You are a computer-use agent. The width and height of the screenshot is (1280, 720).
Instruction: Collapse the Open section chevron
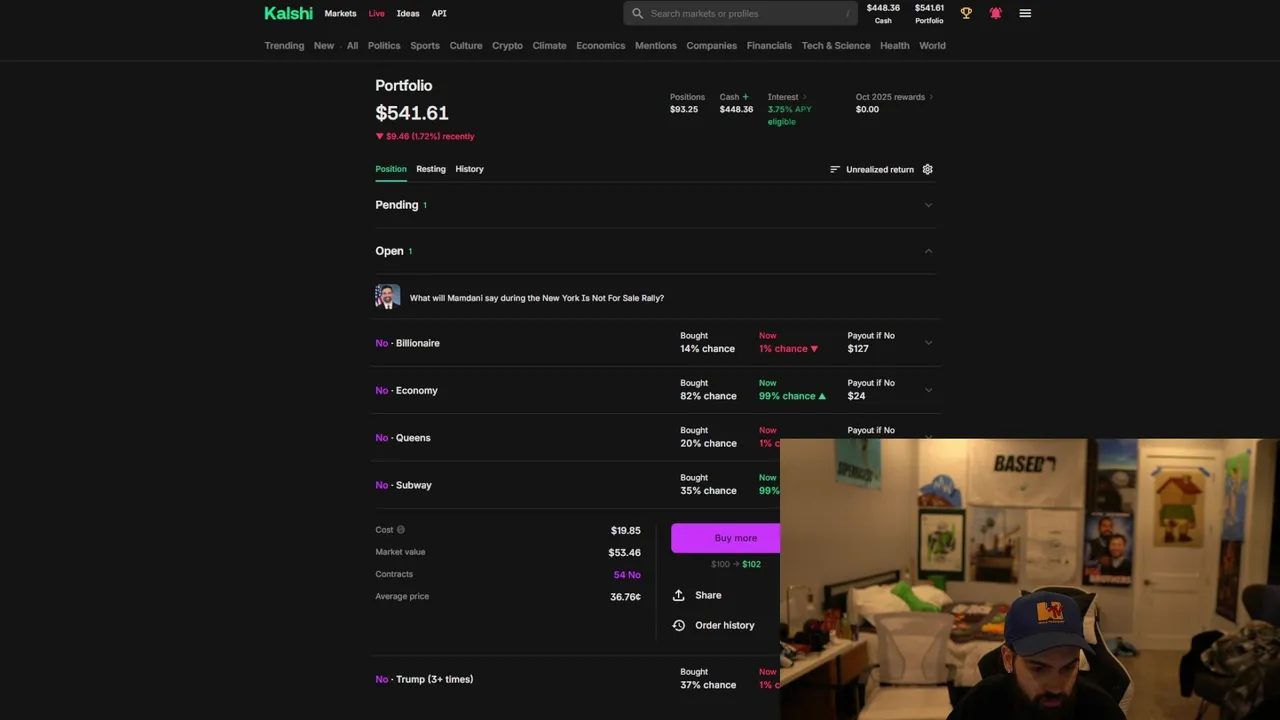coord(928,251)
